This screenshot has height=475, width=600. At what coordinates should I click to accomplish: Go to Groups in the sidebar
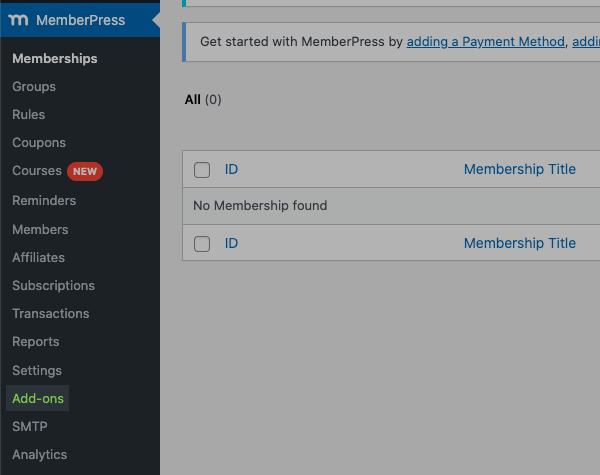tap(34, 87)
